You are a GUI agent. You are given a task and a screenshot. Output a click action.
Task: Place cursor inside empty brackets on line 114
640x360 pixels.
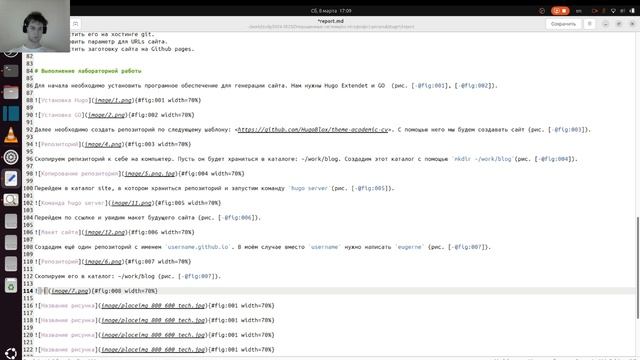43,291
